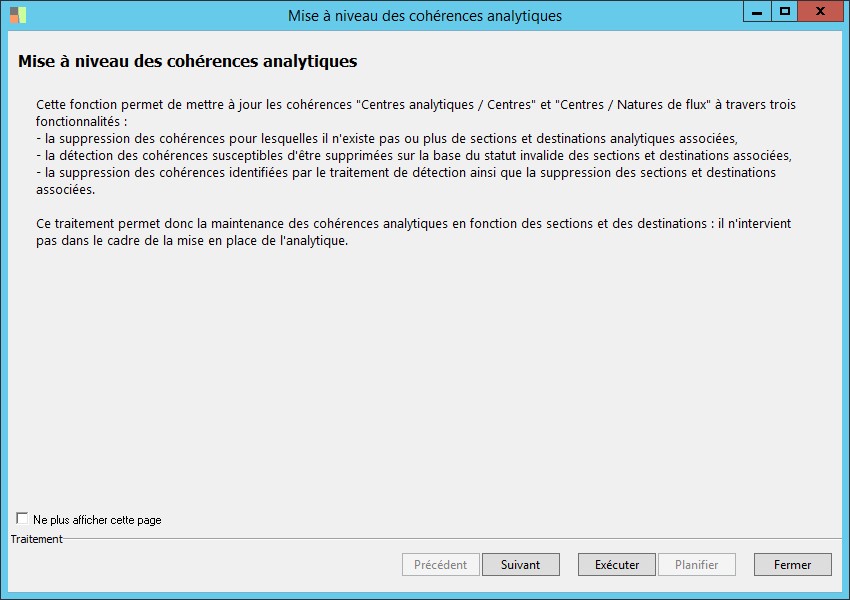
Task: Click the paragraph starting "Ce traitement permet"
Action: point(413,224)
